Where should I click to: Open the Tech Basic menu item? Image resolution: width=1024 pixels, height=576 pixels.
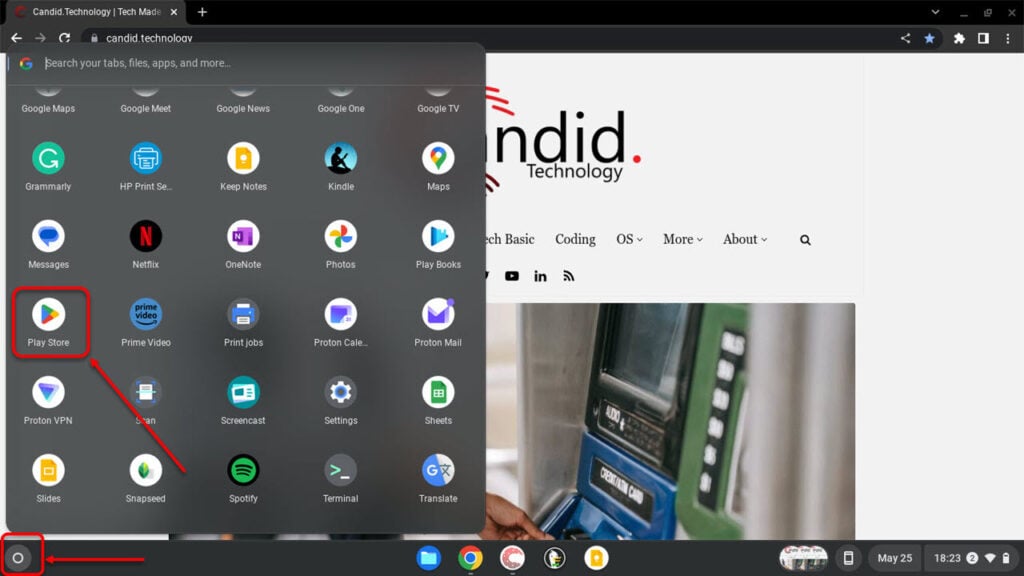click(510, 240)
